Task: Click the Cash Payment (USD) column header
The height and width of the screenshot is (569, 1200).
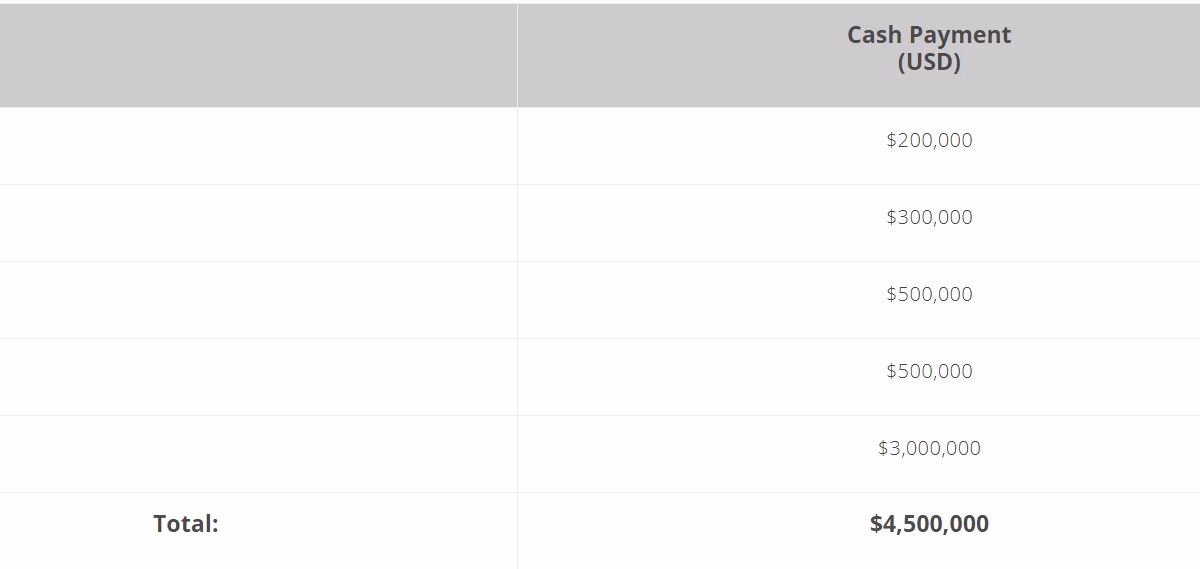Action: (x=859, y=55)
